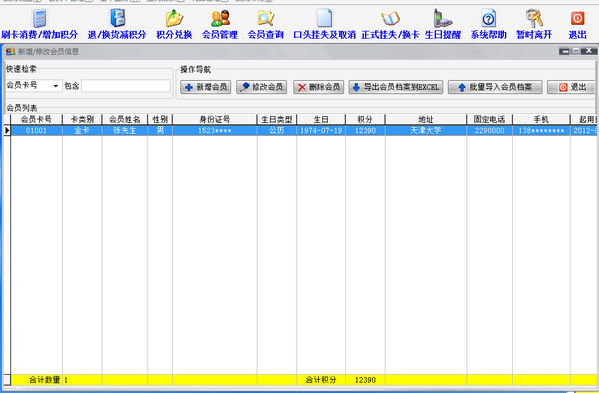Open 退/换货减积分 toolbar icon
Screen dimensions: 599x393
(118, 18)
